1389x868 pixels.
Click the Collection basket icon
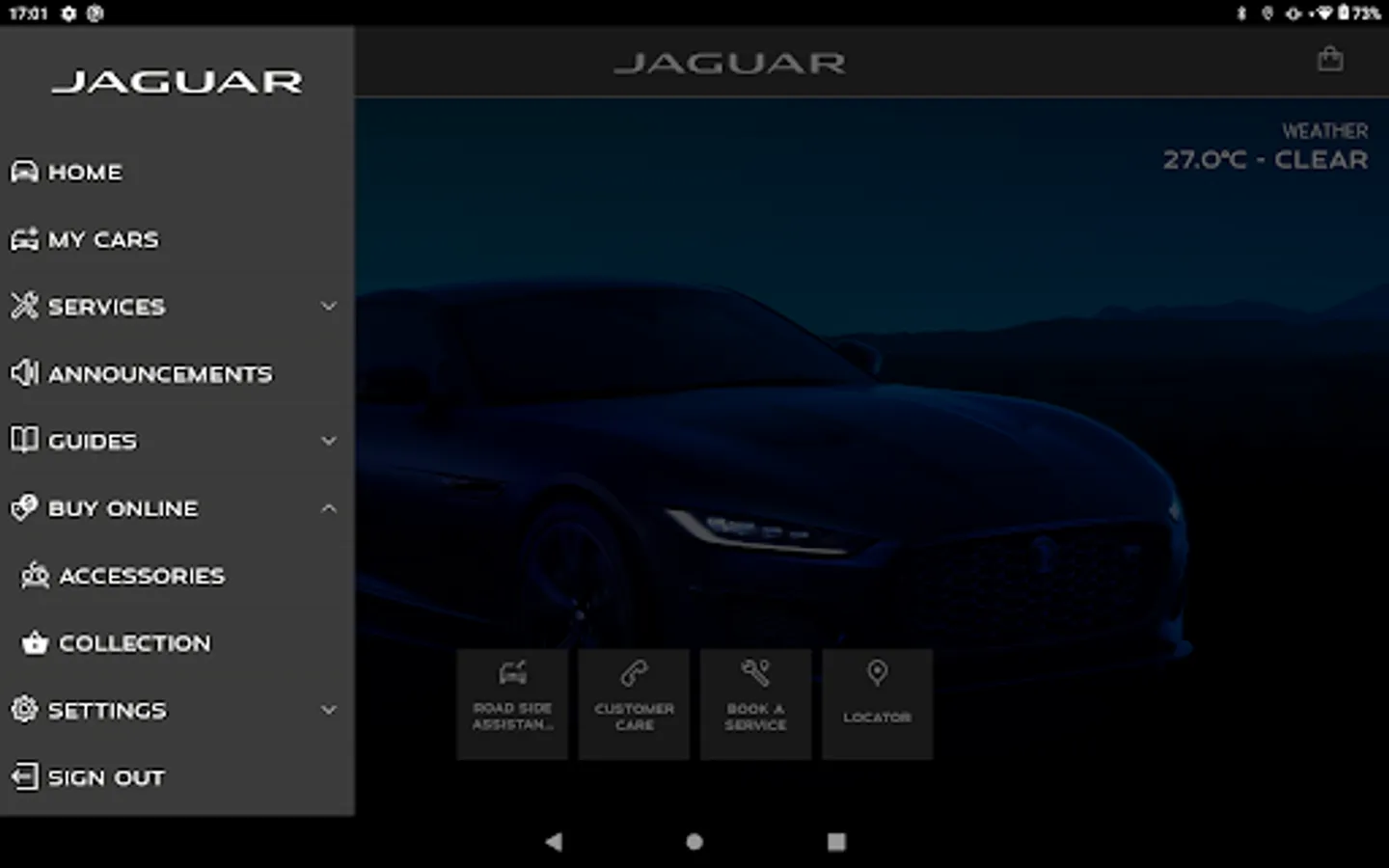pyautogui.click(x=35, y=642)
